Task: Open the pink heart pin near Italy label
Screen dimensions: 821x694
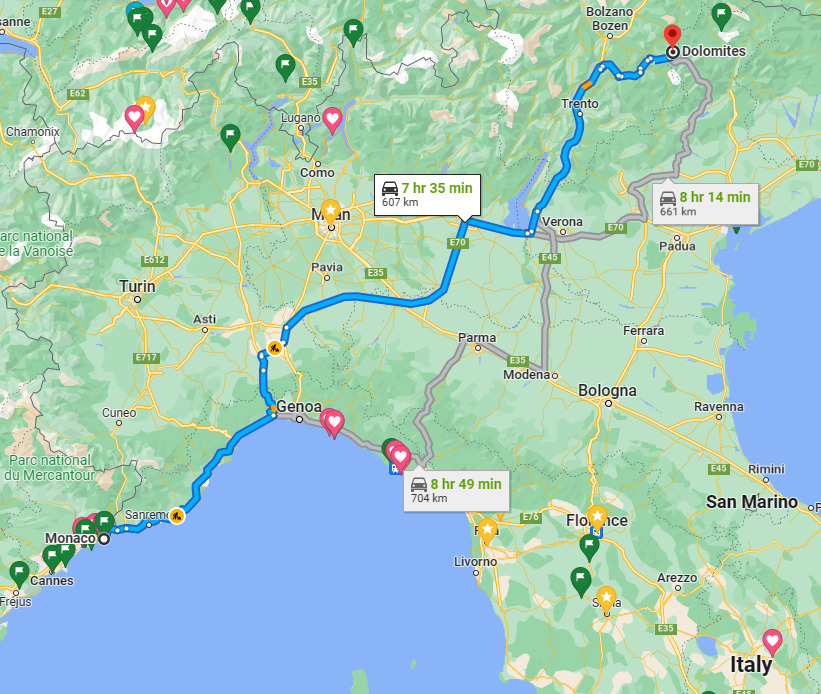Action: point(772,642)
